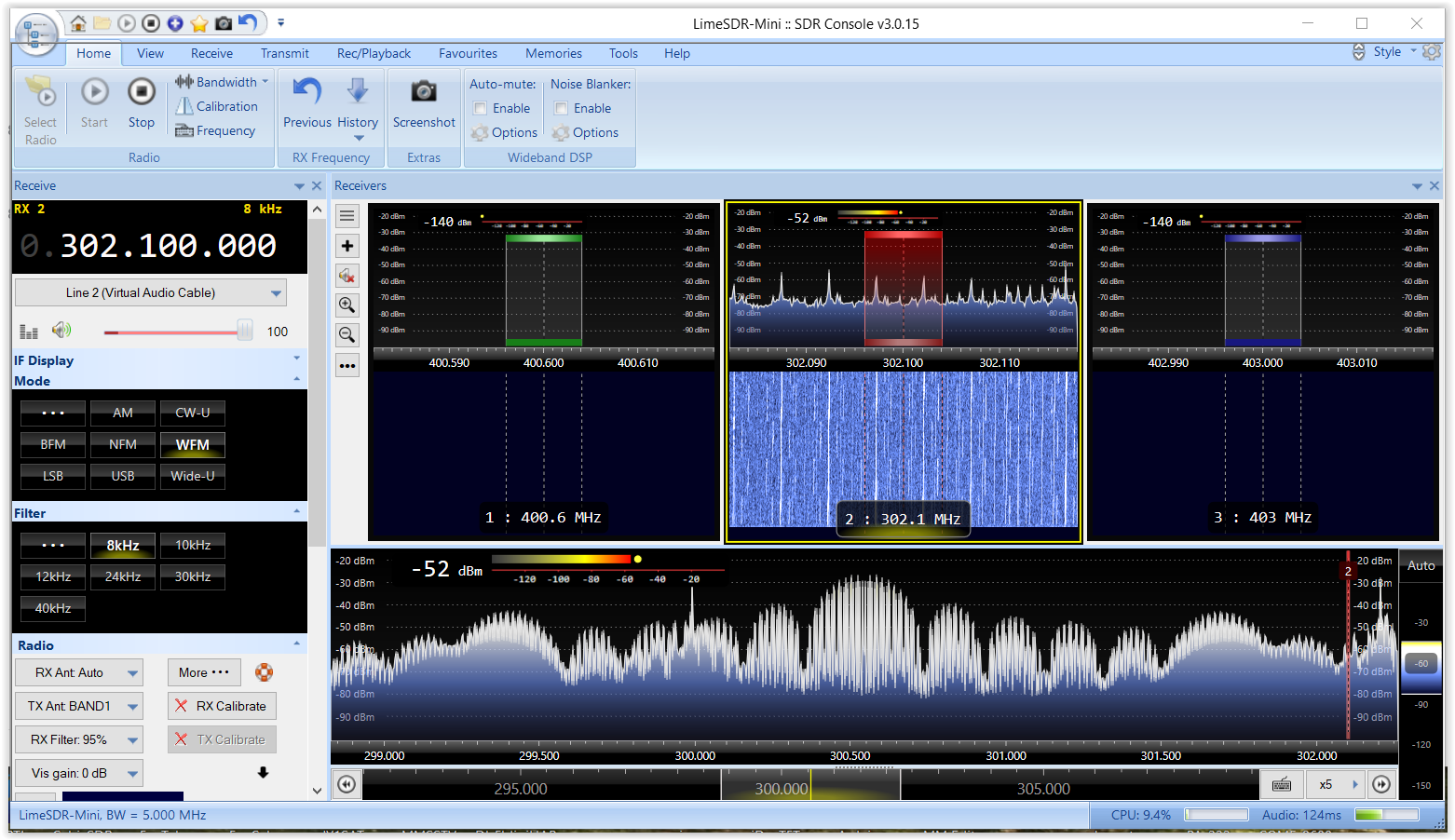Step spectrum left with the rewind button

[x=347, y=785]
